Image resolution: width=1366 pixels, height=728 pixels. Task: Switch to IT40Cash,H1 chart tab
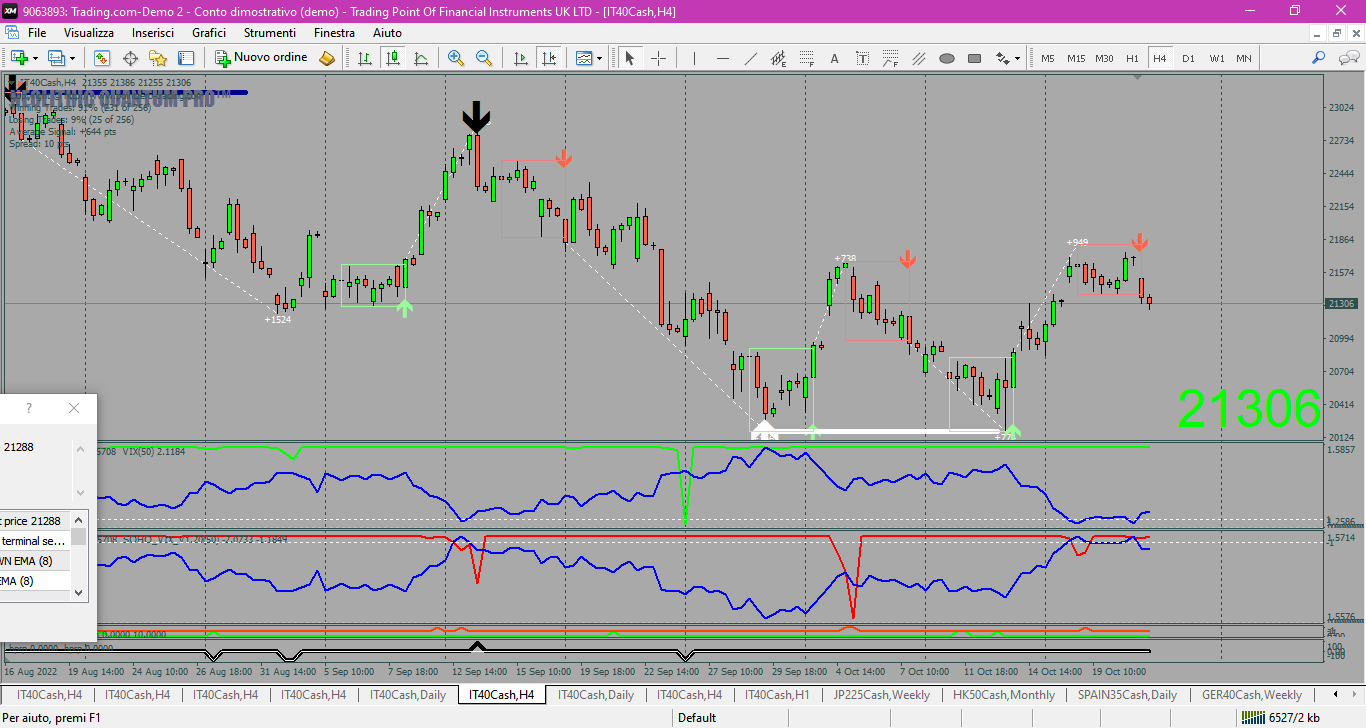(x=778, y=694)
